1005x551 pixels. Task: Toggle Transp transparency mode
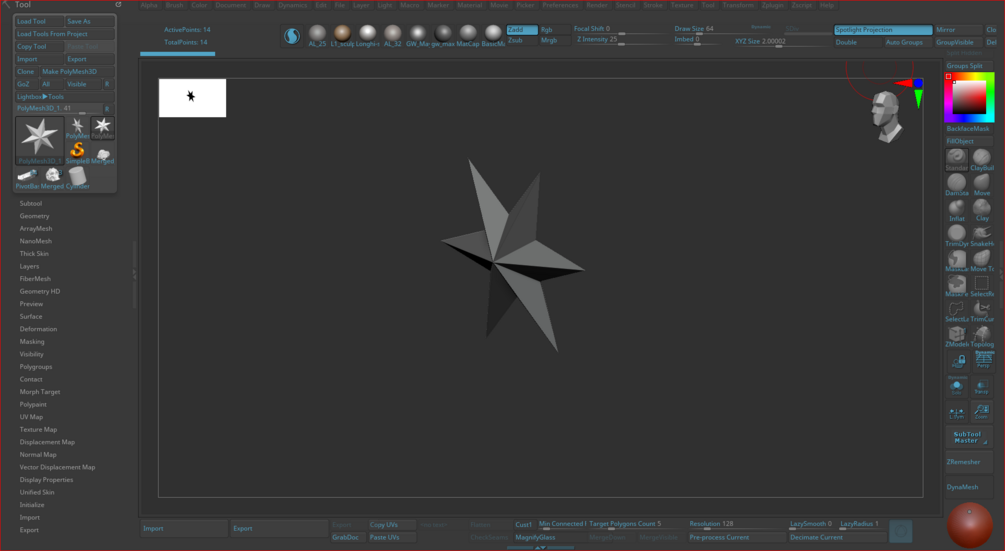pyautogui.click(x=981, y=386)
